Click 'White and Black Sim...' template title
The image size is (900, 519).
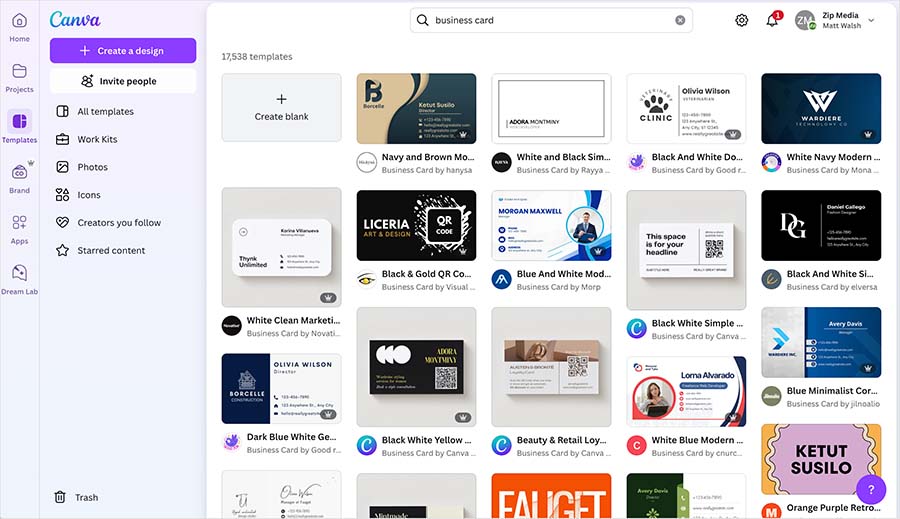tap(564, 157)
